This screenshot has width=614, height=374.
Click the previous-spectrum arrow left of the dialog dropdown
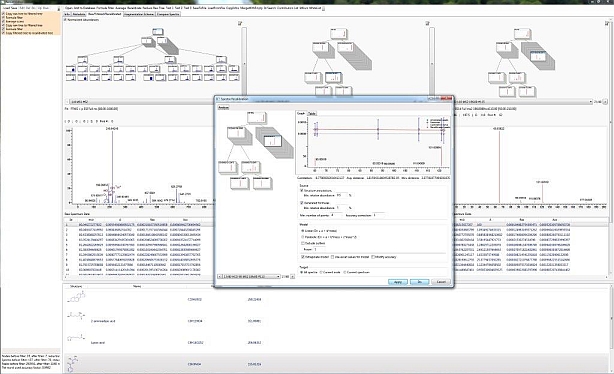point(220,276)
